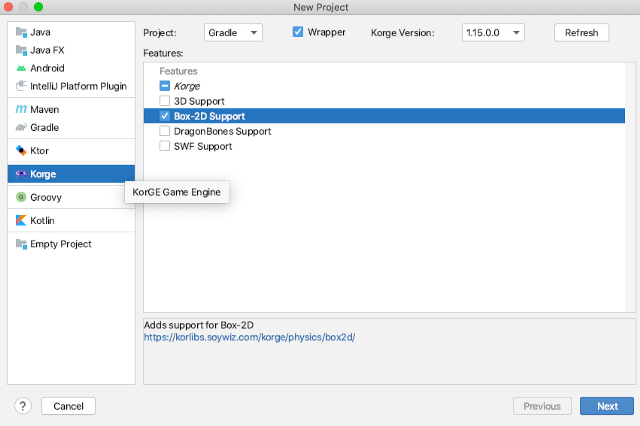
Task: Click the Gradle elephant icon
Action: pos(21,127)
